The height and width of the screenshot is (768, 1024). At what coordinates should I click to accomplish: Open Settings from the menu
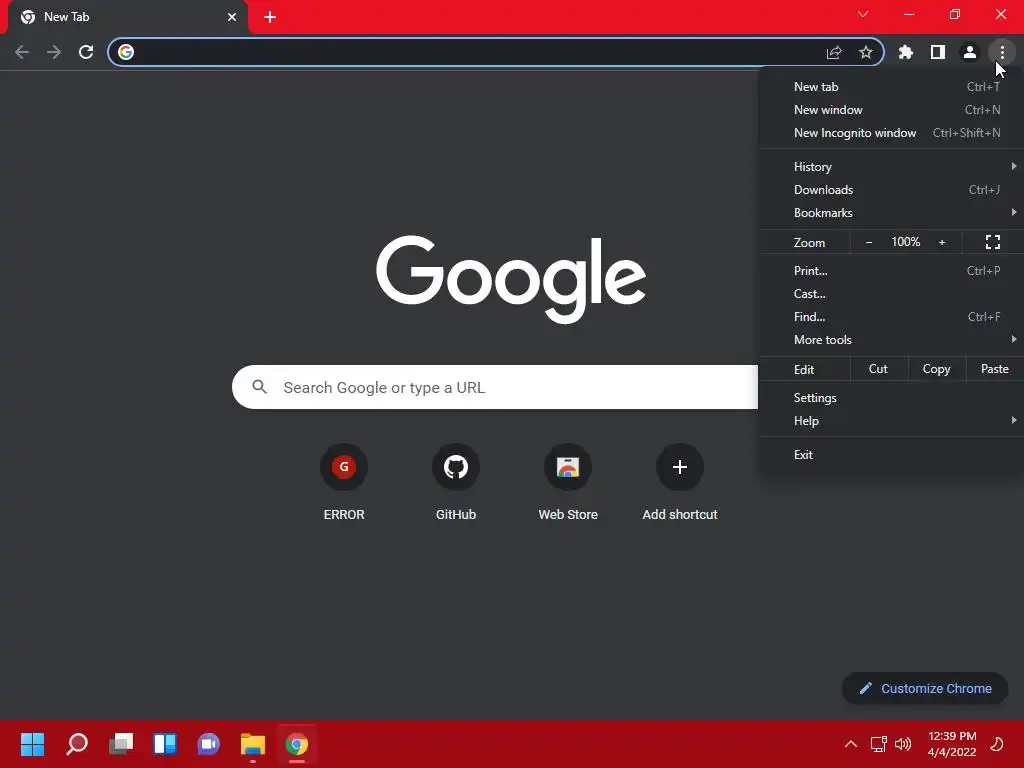[891, 398]
